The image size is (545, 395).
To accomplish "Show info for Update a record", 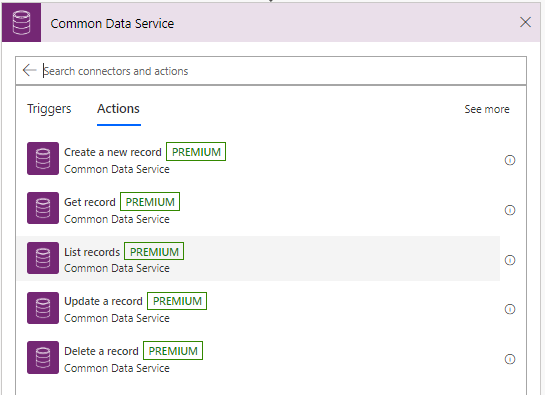I will (510, 309).
